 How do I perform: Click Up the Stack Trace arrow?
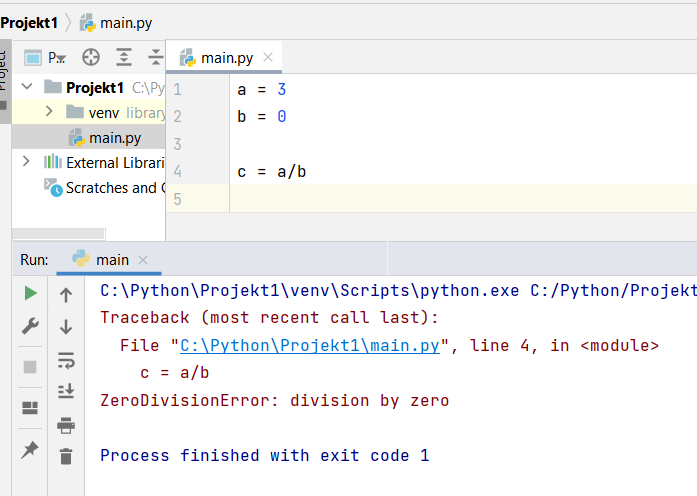(x=66, y=294)
